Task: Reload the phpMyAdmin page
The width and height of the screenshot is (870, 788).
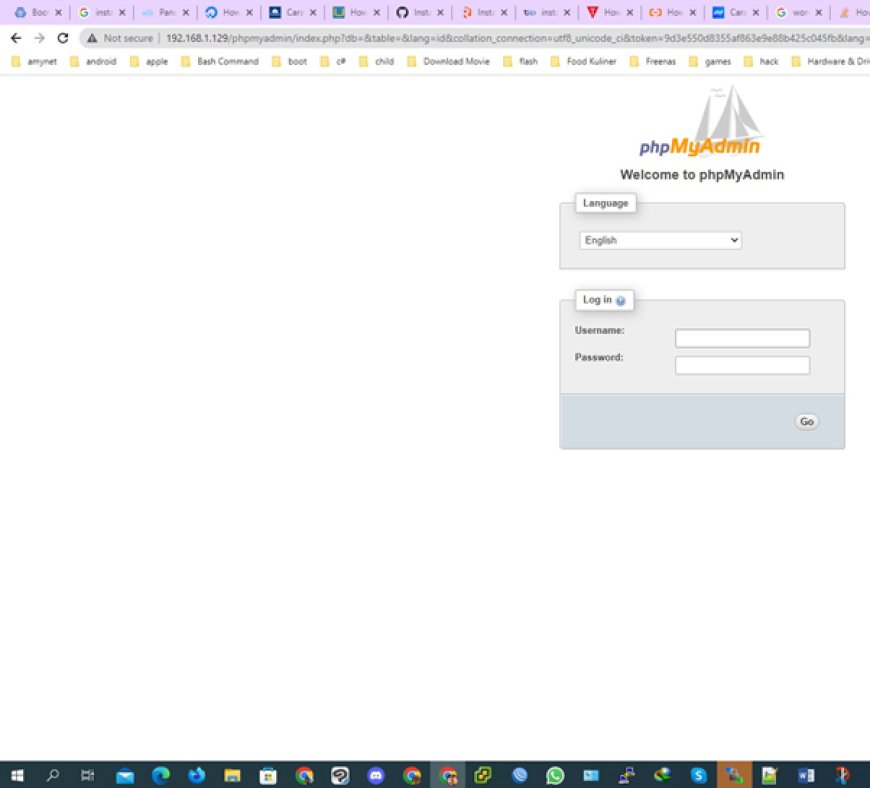Action: click(x=63, y=38)
